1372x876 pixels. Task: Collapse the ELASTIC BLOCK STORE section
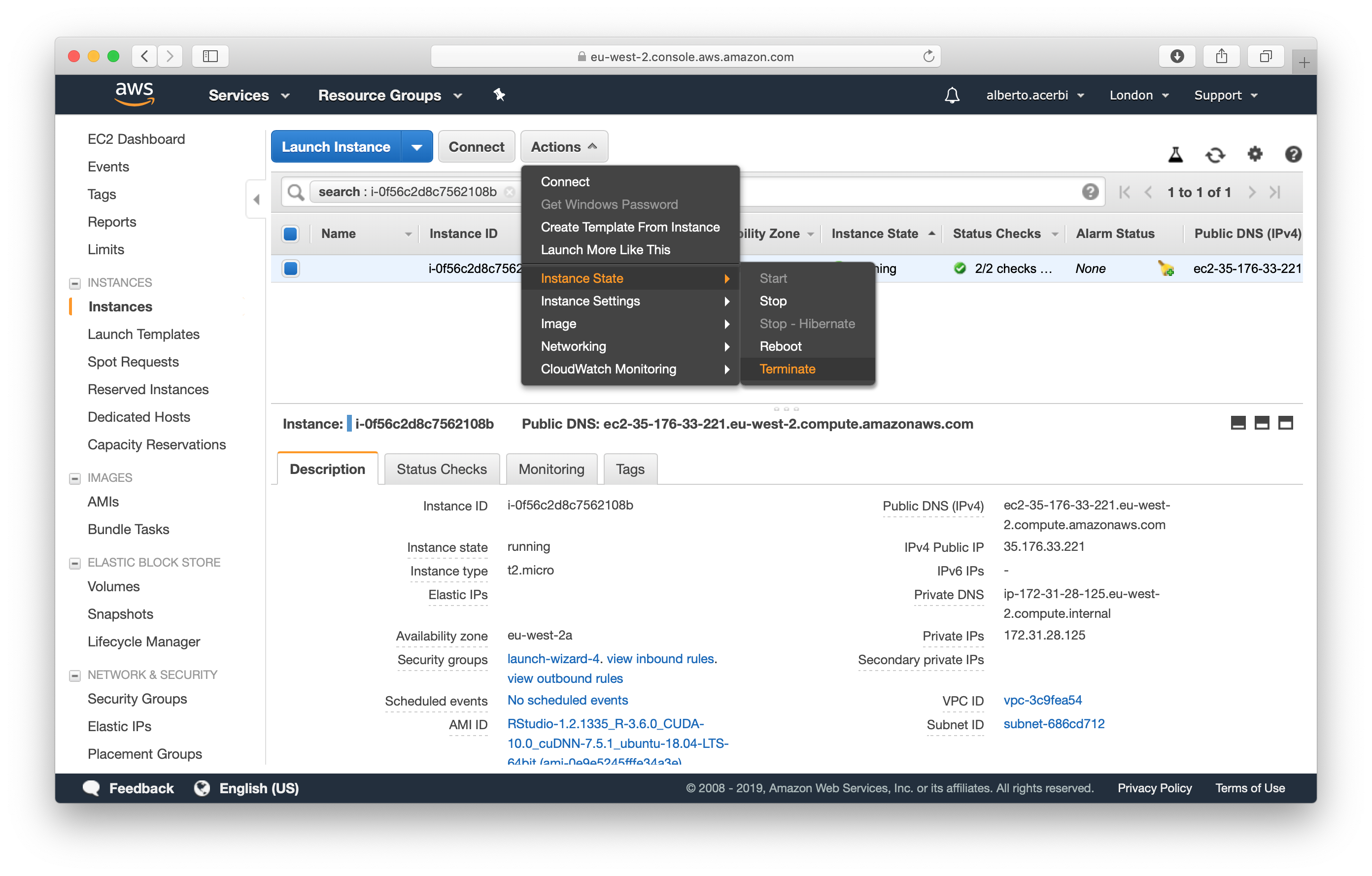click(x=74, y=563)
